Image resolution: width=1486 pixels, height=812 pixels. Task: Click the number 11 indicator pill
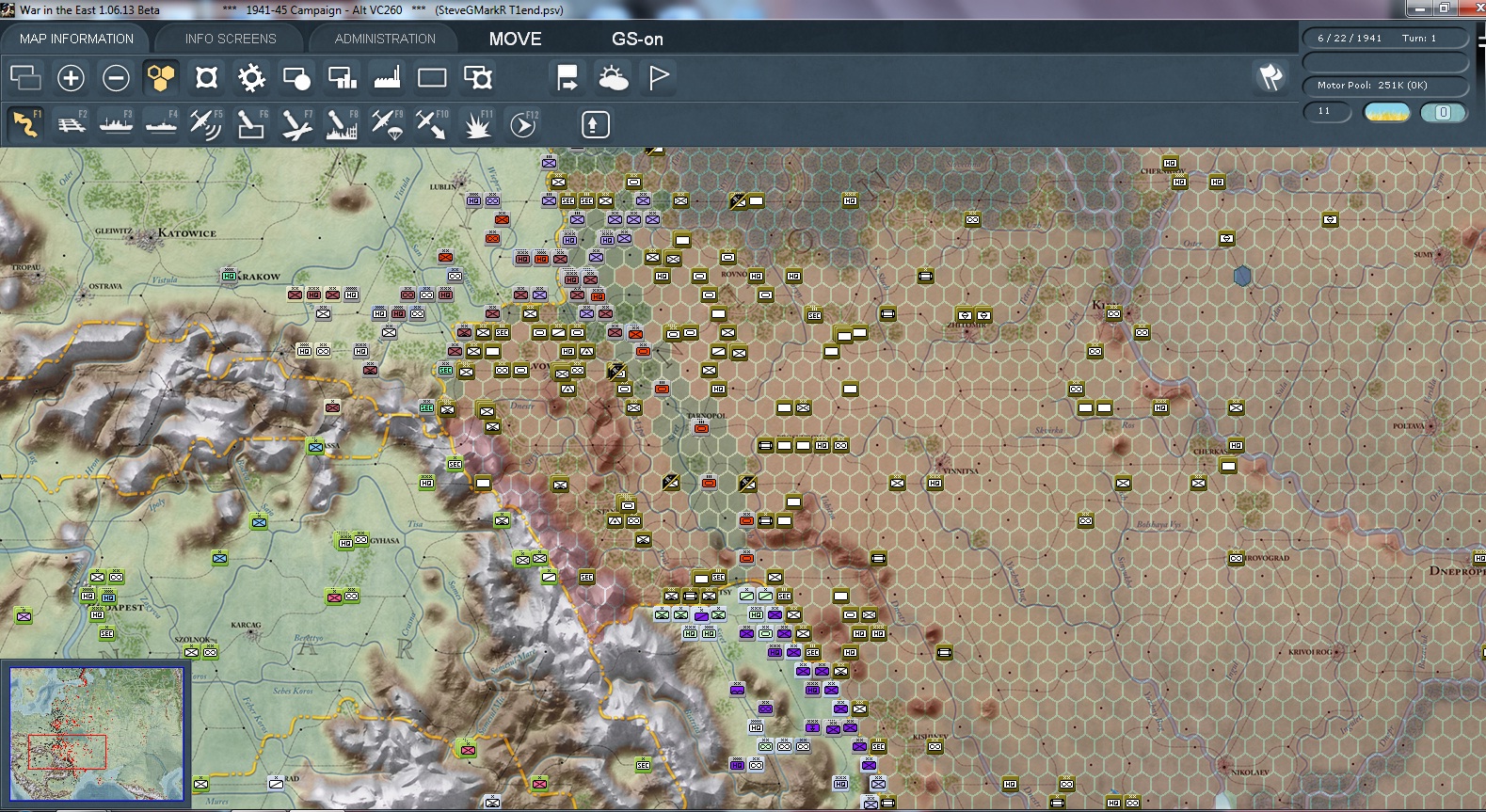click(x=1327, y=112)
